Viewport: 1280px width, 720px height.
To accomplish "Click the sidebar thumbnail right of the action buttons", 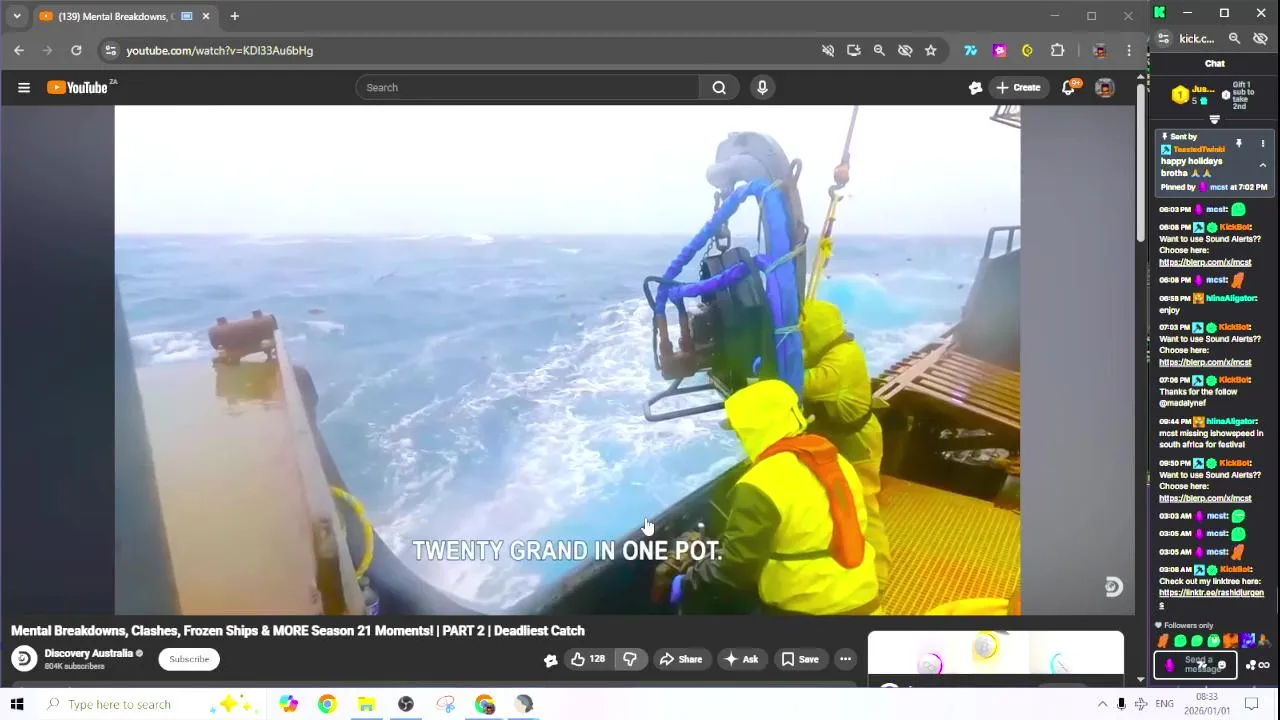I will tap(995, 653).
